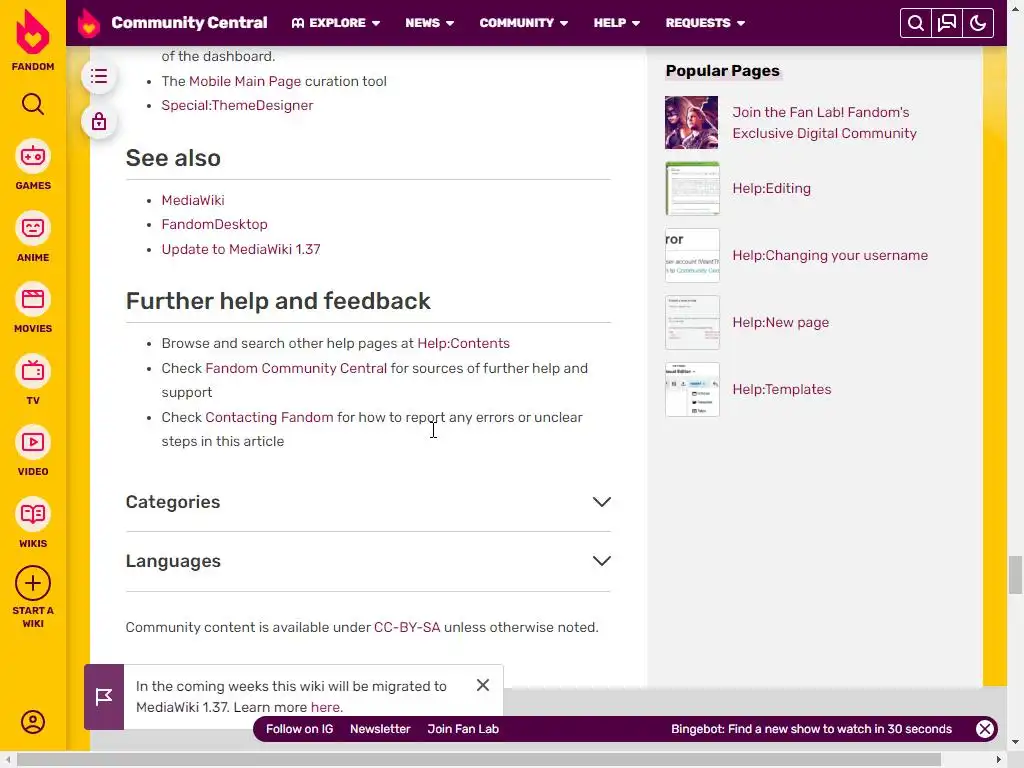The image size is (1024, 768).
Task: Click the sidebar search magnifier icon
Action: [x=33, y=104]
